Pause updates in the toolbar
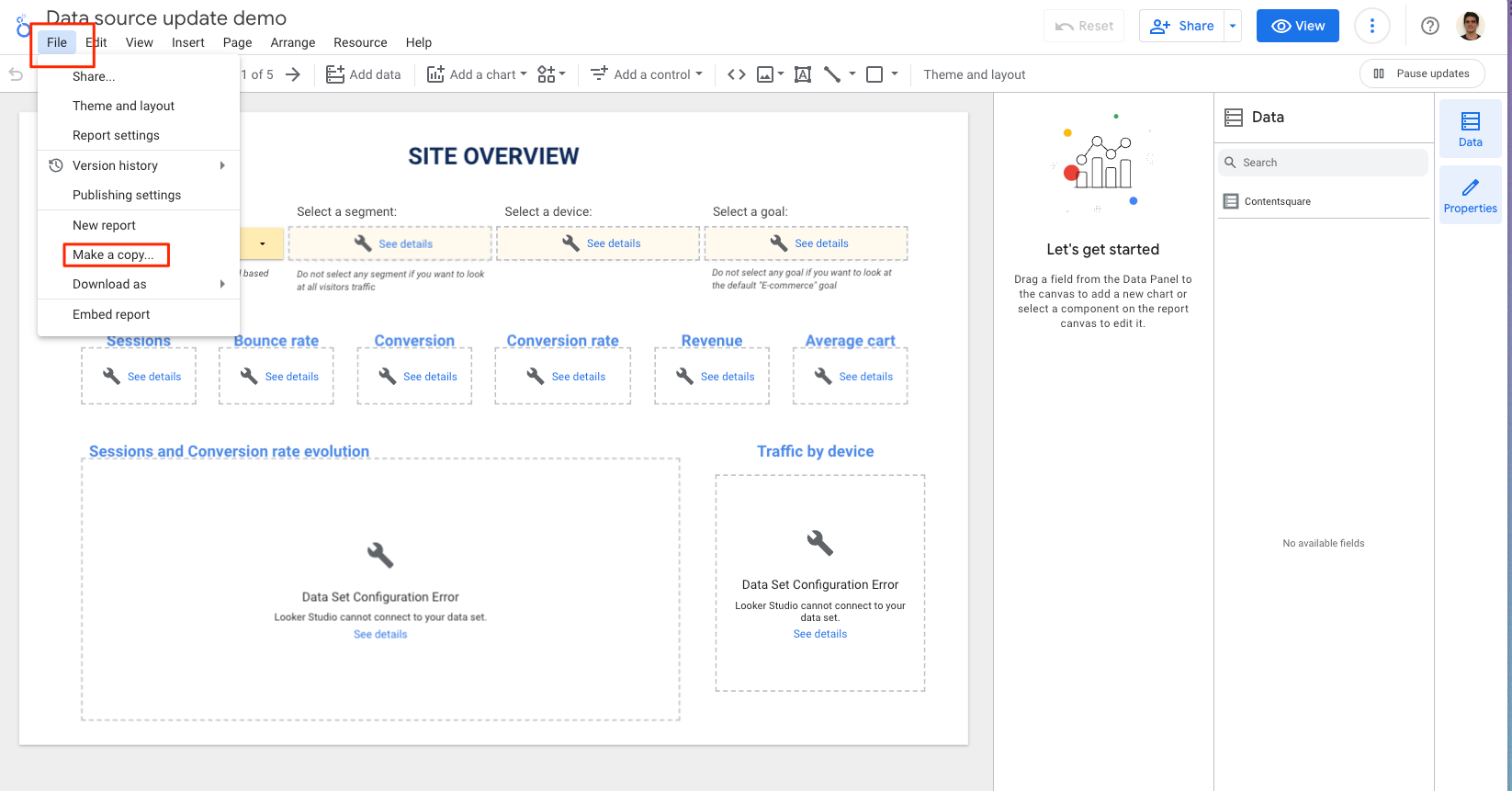 pos(1422,73)
